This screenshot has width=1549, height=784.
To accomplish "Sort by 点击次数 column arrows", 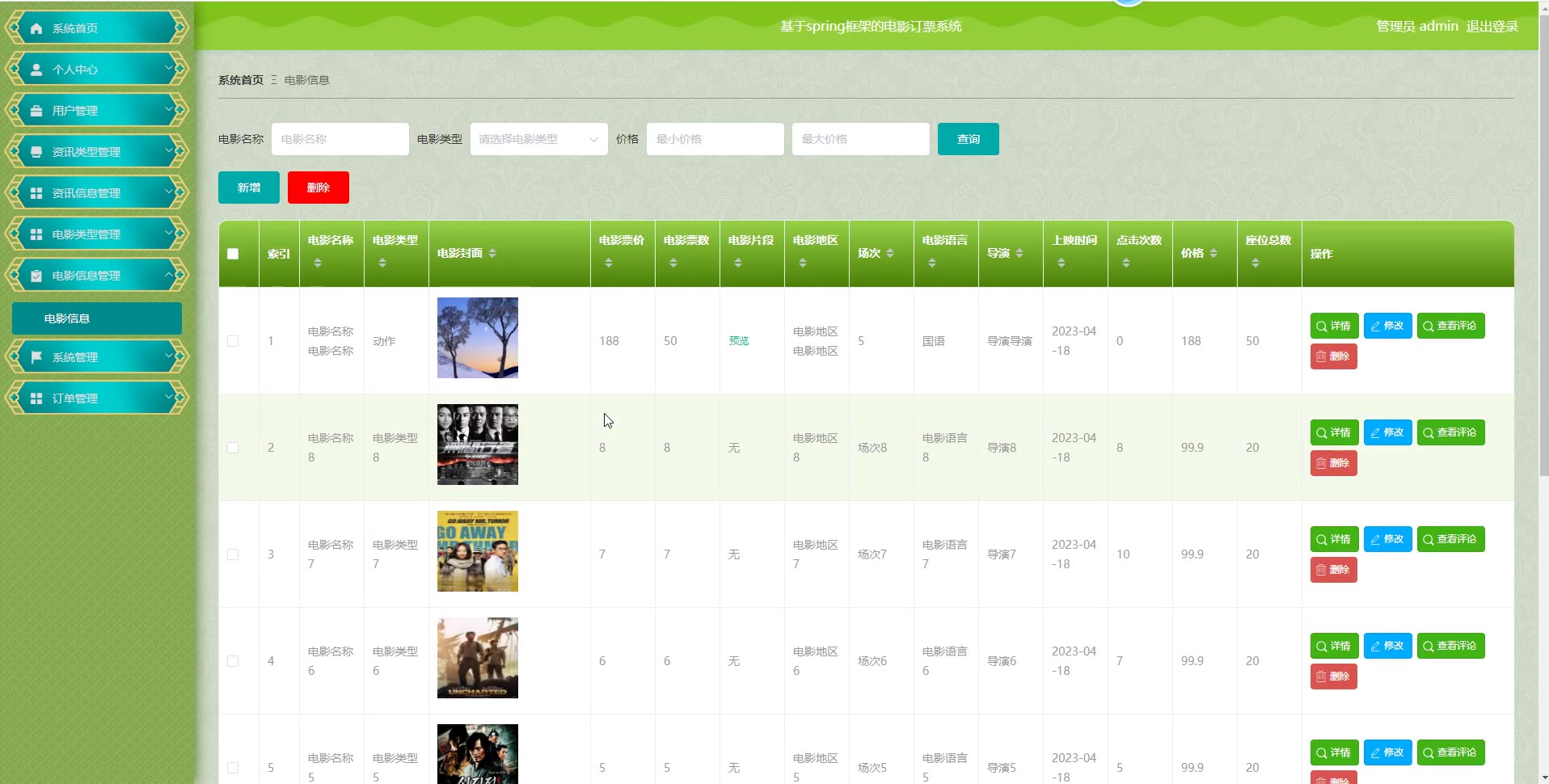I will point(1126,263).
